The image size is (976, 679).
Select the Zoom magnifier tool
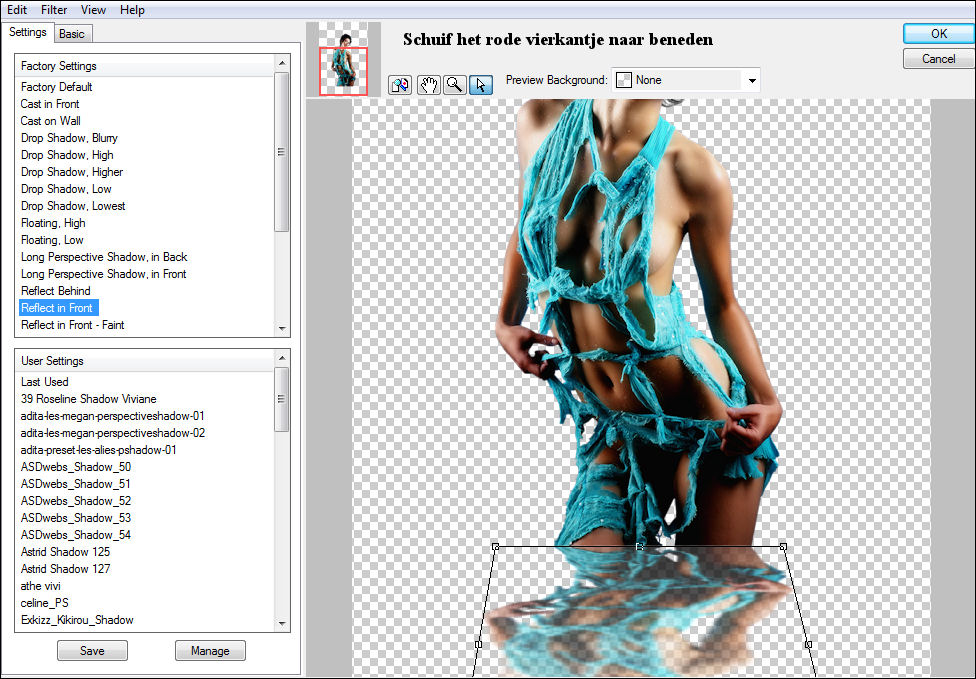454,85
